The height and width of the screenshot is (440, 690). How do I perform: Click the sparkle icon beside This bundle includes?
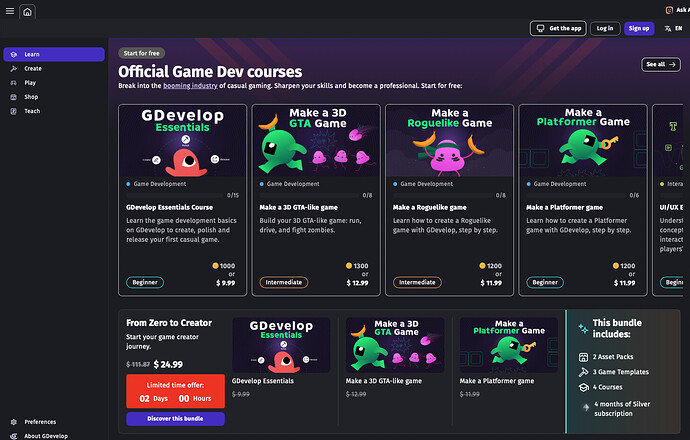583,328
